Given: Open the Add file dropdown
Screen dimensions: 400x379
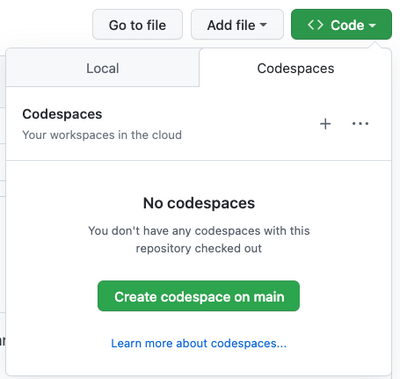Looking at the screenshot, I should (x=237, y=25).
